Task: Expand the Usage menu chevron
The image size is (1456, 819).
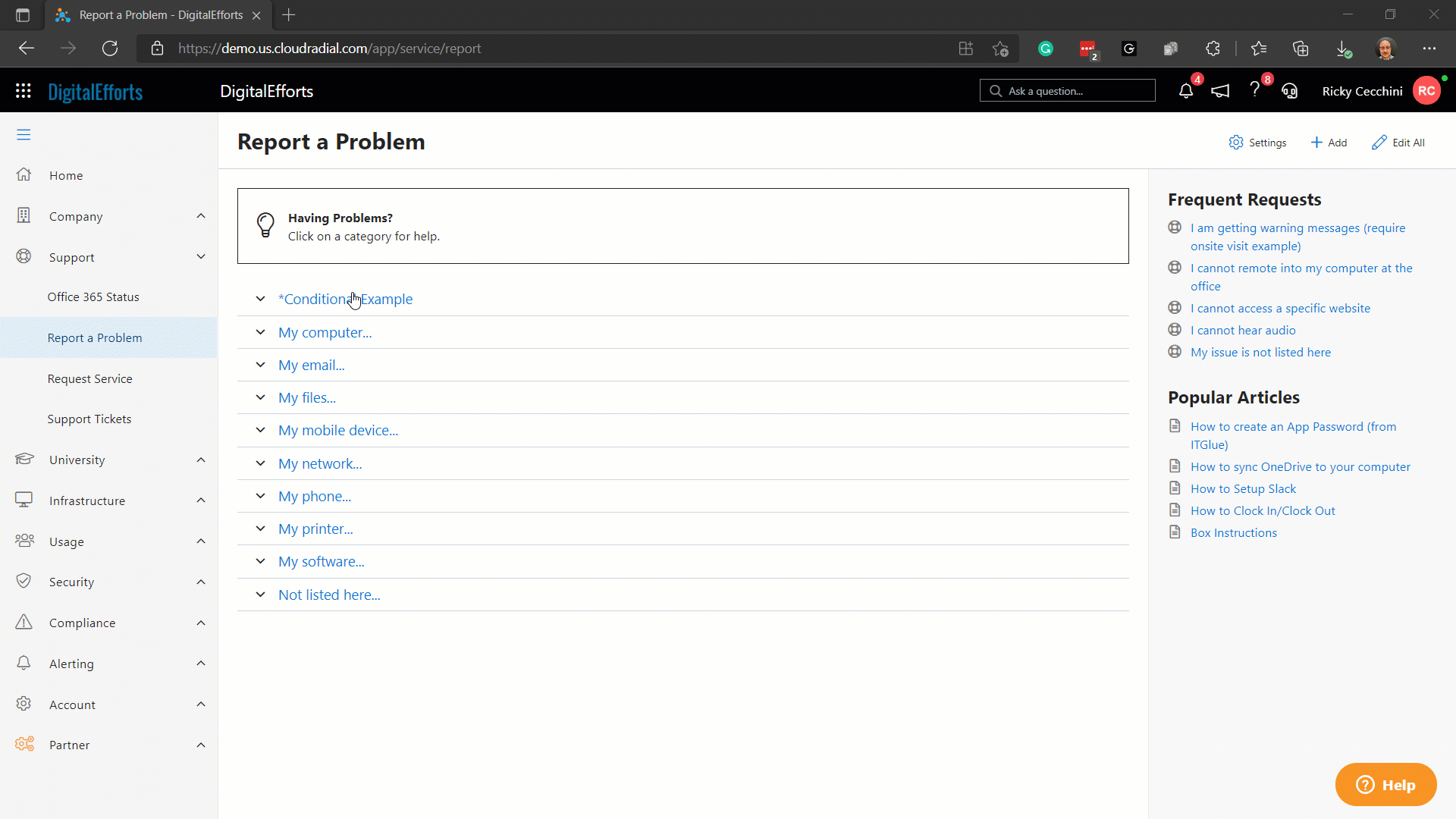Action: click(201, 541)
